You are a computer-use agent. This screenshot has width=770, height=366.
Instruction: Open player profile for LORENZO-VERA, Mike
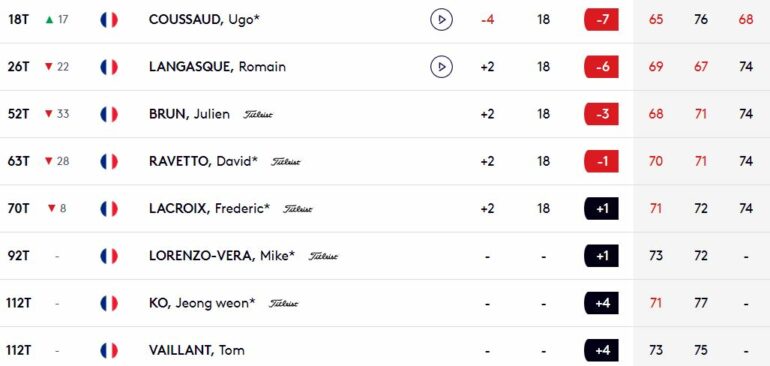pyautogui.click(x=222, y=256)
